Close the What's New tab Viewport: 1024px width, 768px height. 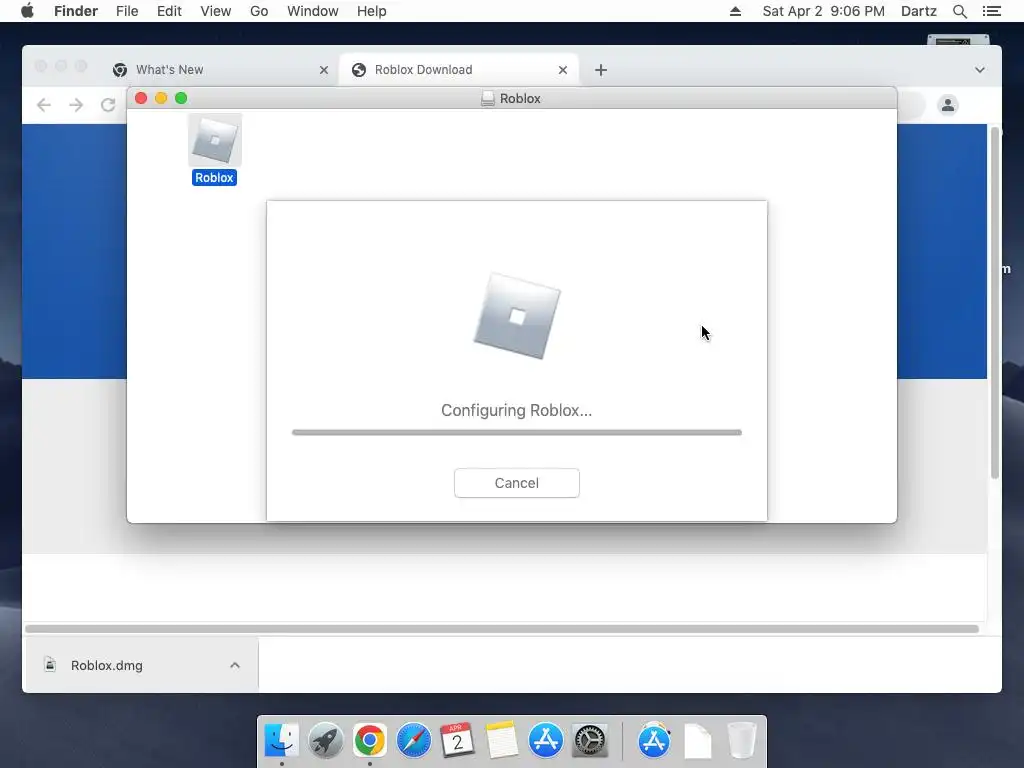point(323,70)
